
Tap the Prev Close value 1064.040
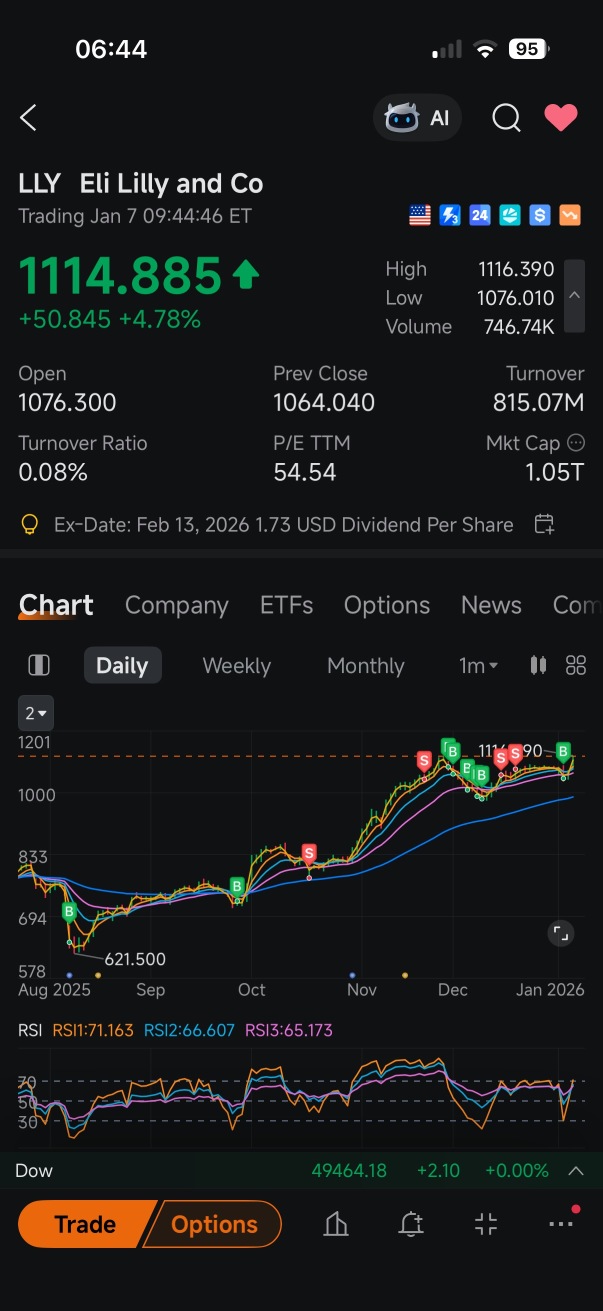pos(324,403)
